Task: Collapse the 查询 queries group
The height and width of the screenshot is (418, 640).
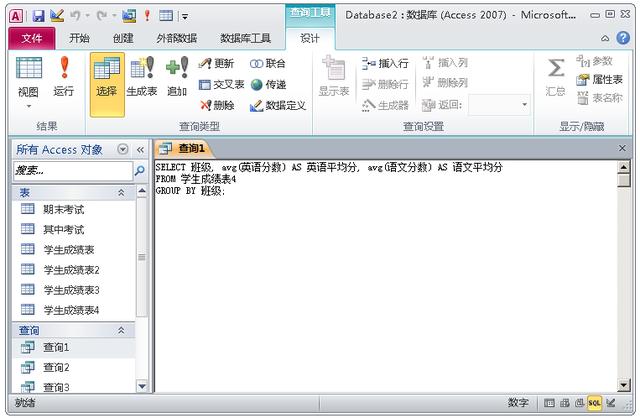Action: pos(121,330)
